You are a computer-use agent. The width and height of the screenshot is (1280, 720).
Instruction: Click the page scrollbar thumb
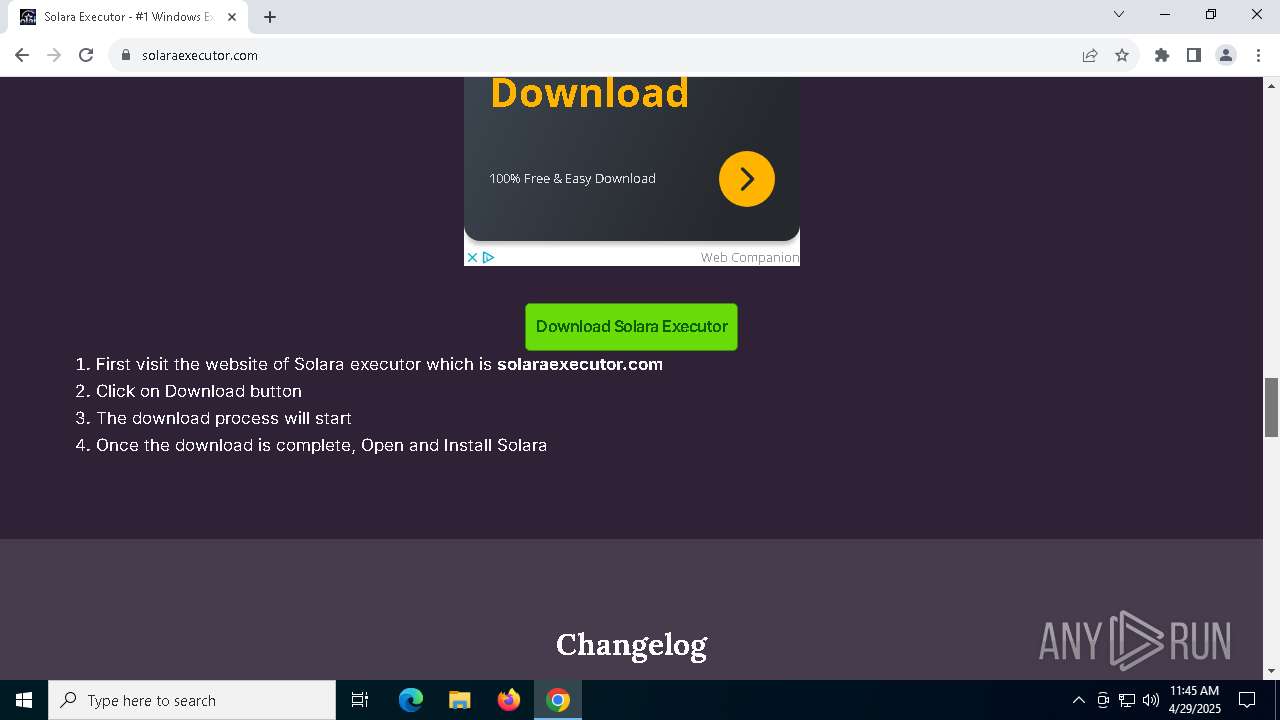pyautogui.click(x=1271, y=407)
